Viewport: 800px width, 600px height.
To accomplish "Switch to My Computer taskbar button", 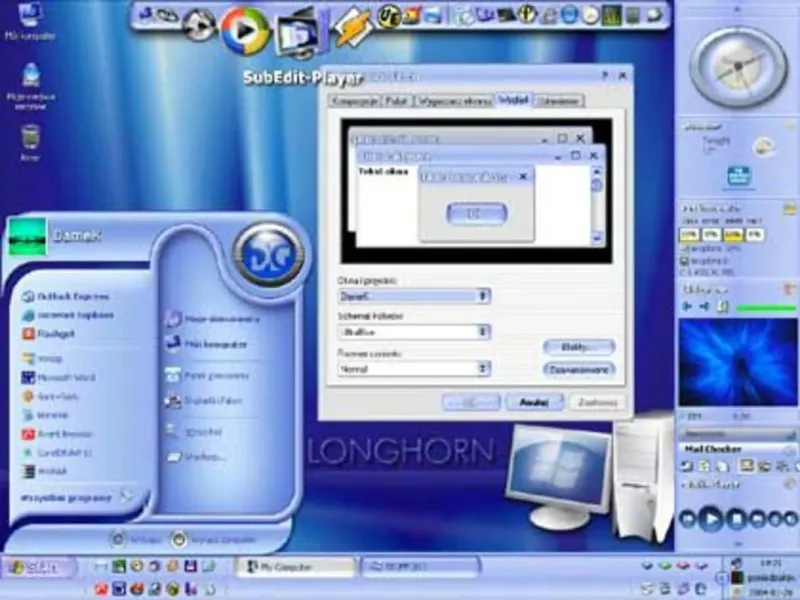I will tap(294, 567).
